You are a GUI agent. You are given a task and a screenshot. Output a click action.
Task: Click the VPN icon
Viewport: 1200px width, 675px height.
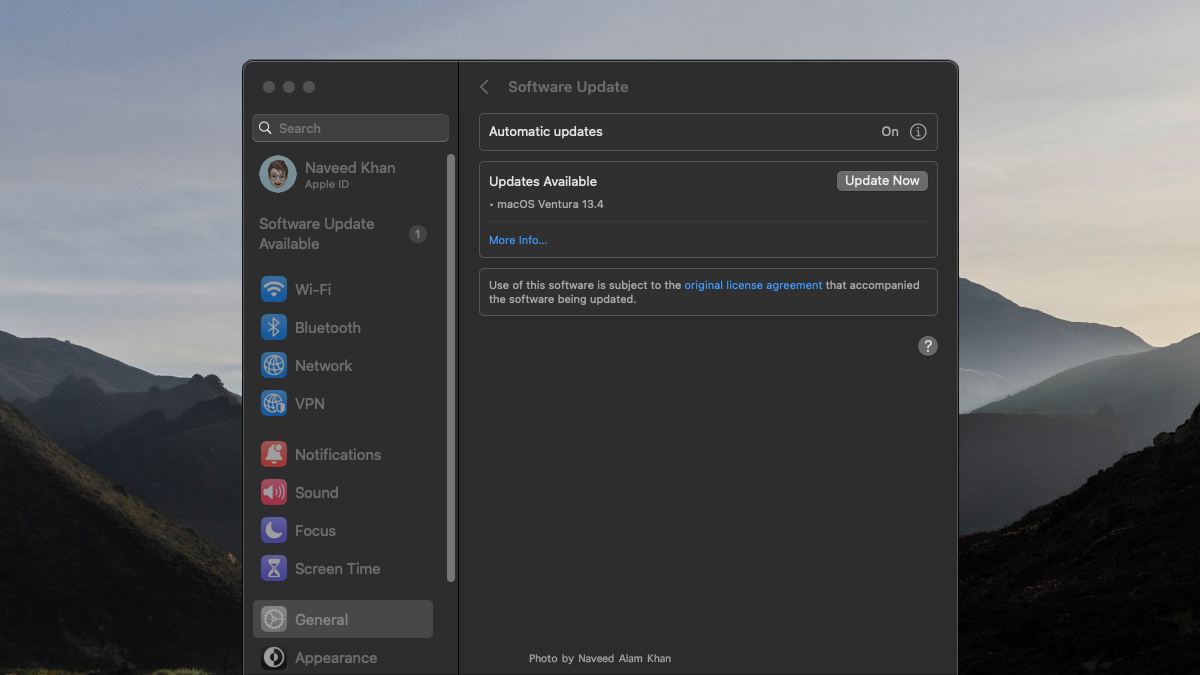pos(274,403)
